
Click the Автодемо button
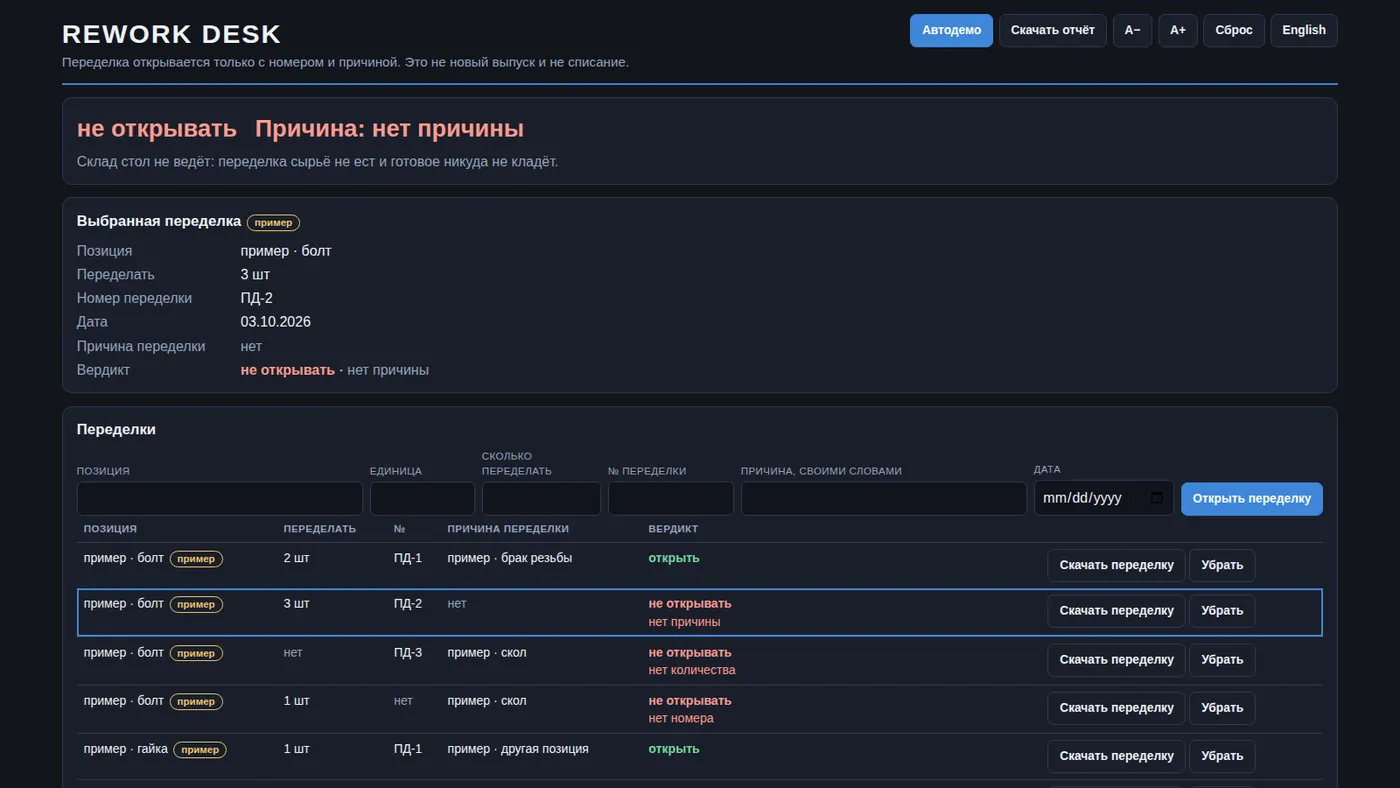(x=951, y=30)
